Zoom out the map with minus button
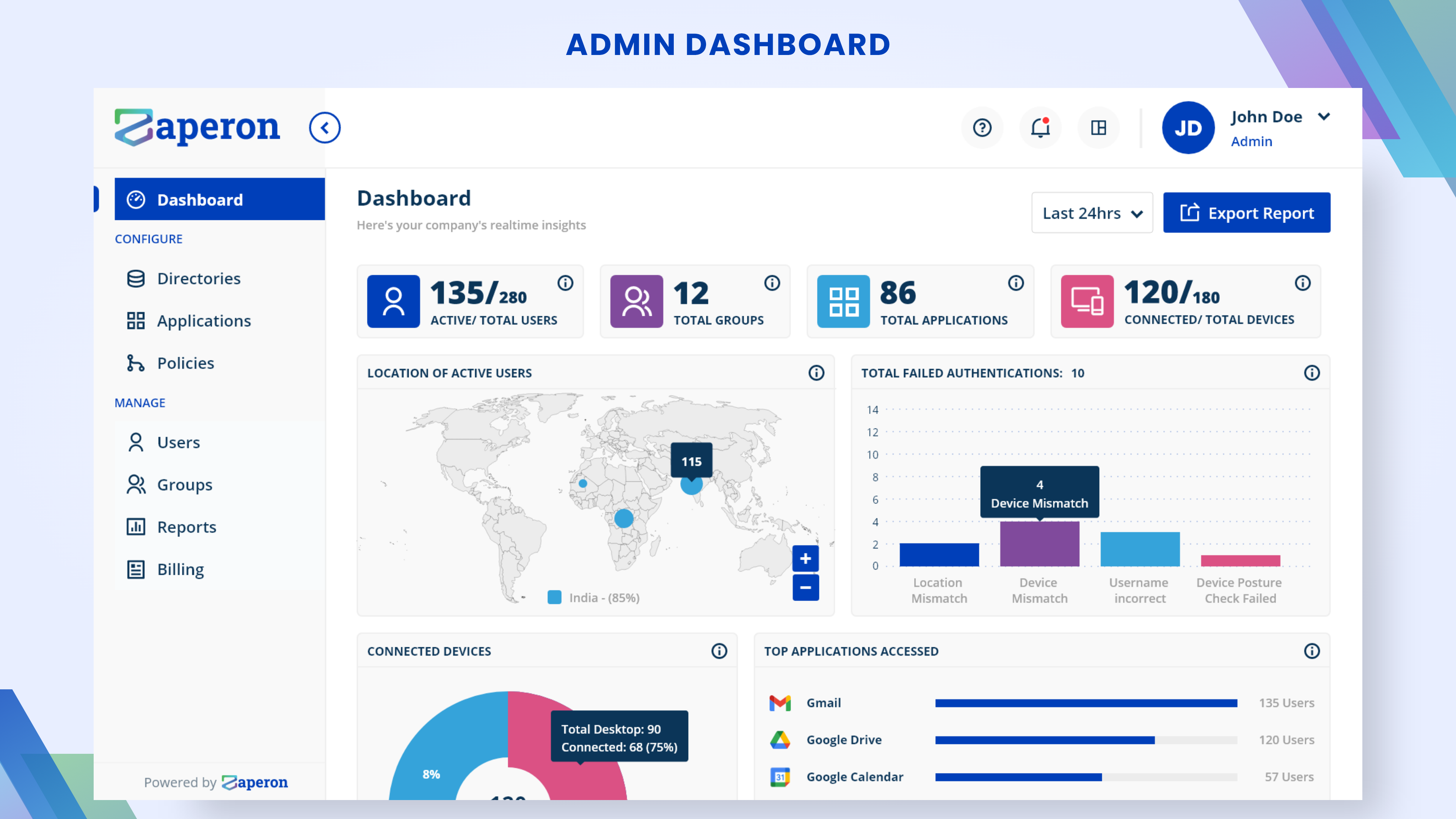The width and height of the screenshot is (1456, 819). 805,588
